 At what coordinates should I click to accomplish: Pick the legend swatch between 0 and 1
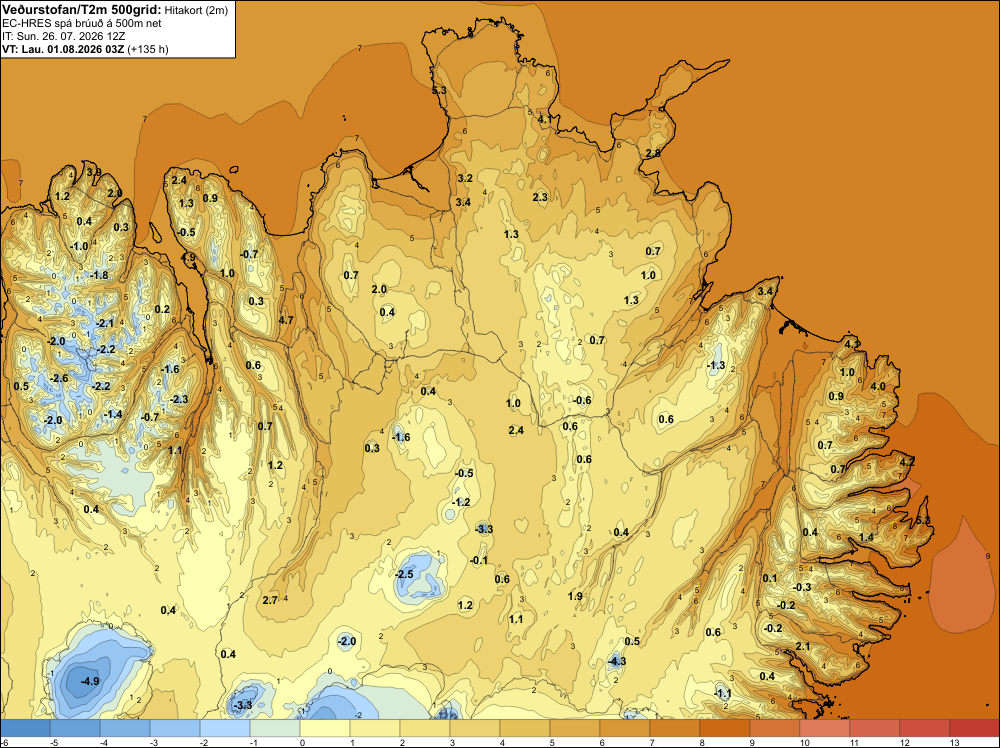tap(325, 728)
